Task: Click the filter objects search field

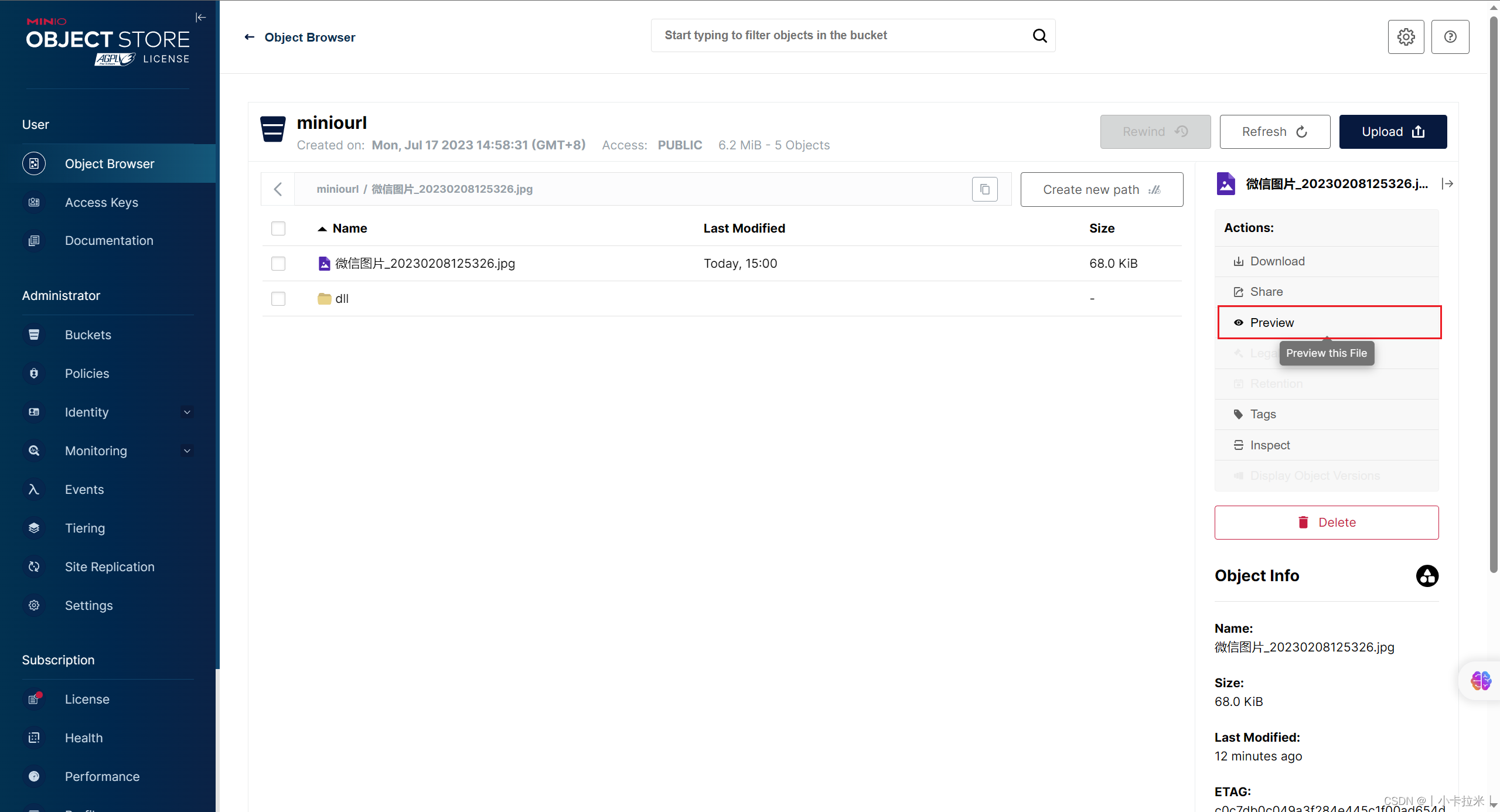Action: point(844,36)
